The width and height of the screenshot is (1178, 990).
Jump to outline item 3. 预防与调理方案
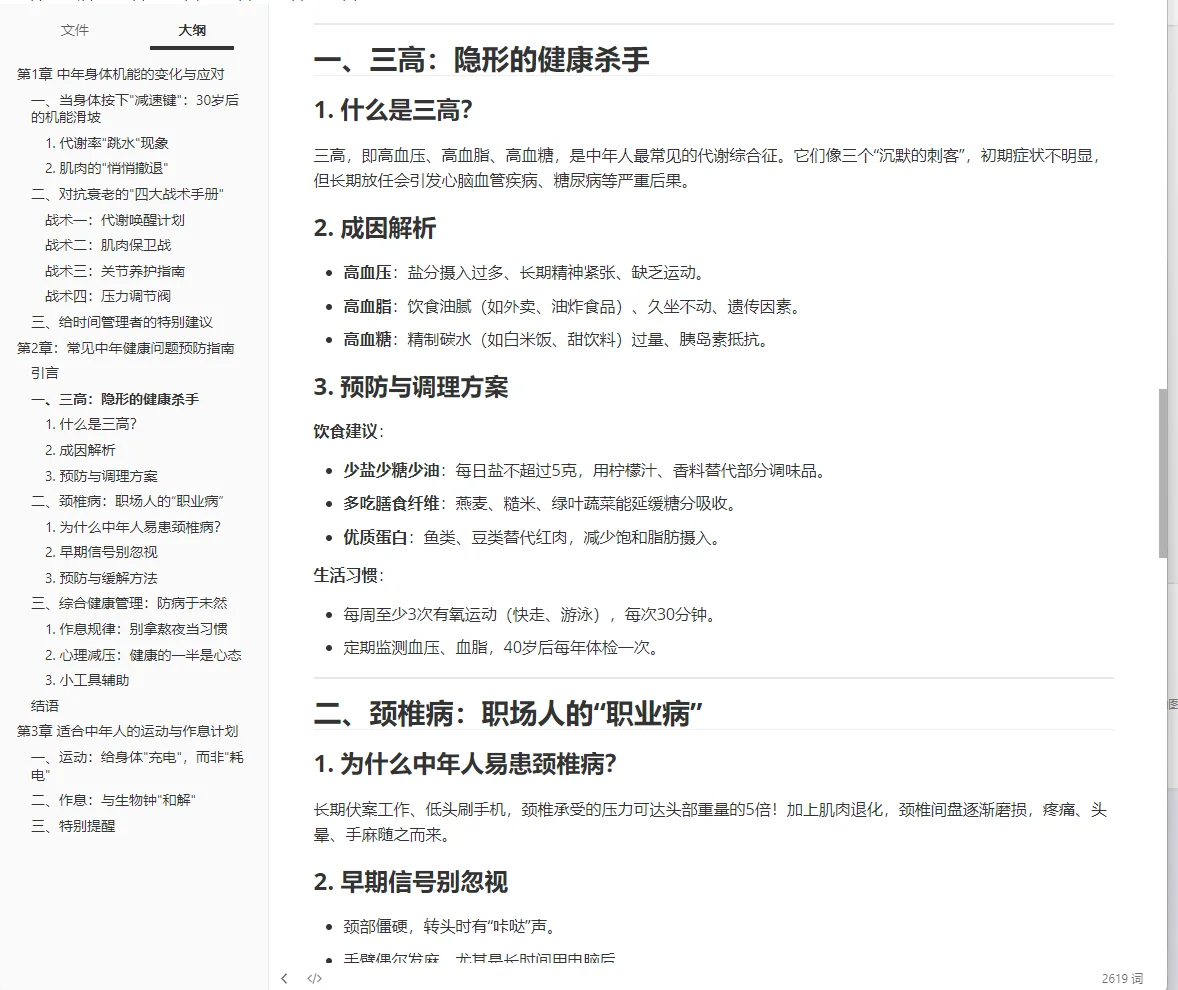point(101,476)
